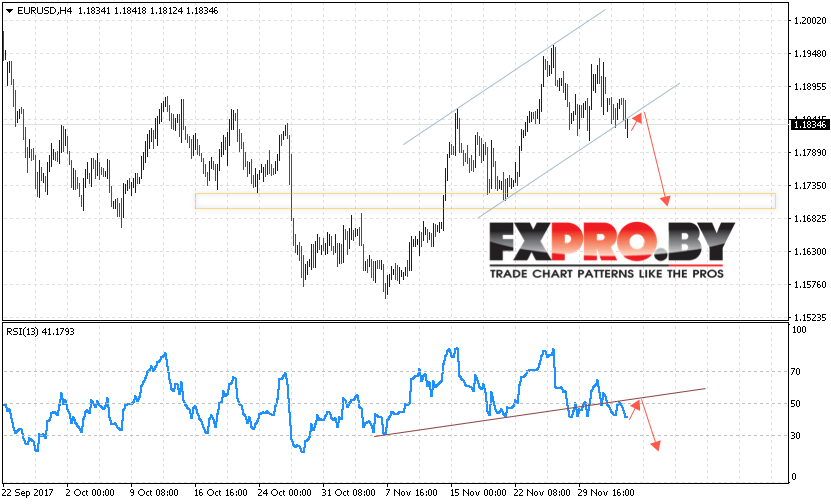This screenshot has height=504, width=831.
Task: Click the 2 Oct 00:00 time label
Action: (90, 493)
